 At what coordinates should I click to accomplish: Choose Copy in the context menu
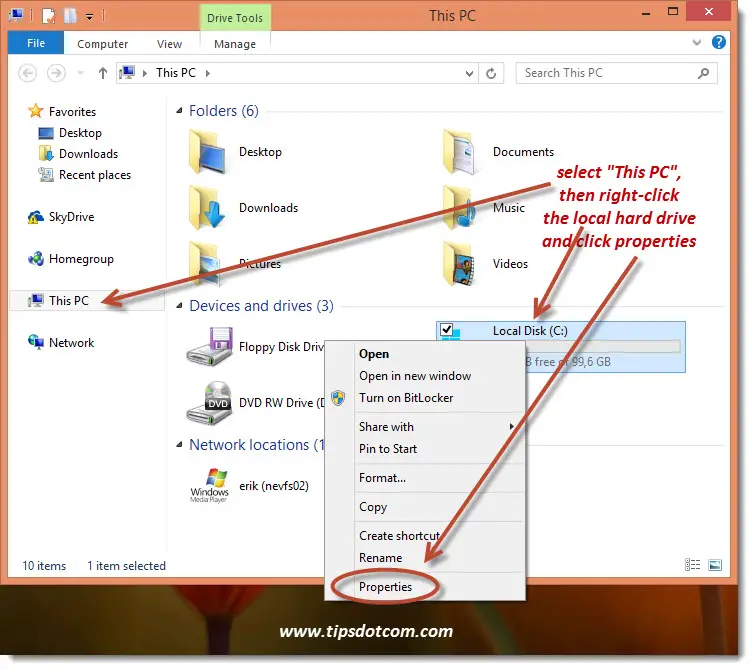click(373, 507)
